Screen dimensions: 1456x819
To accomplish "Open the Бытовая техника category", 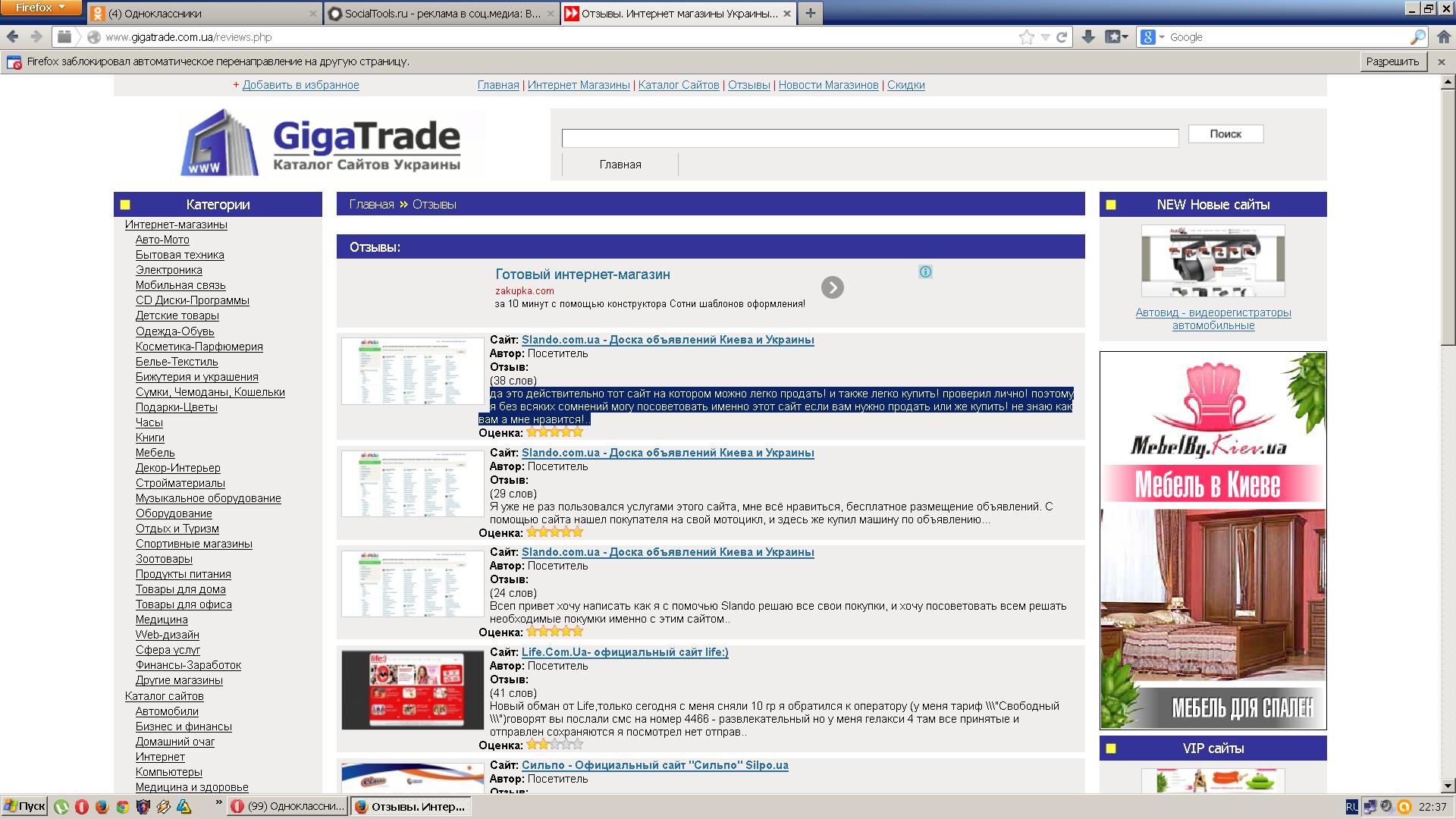I will 180,255.
